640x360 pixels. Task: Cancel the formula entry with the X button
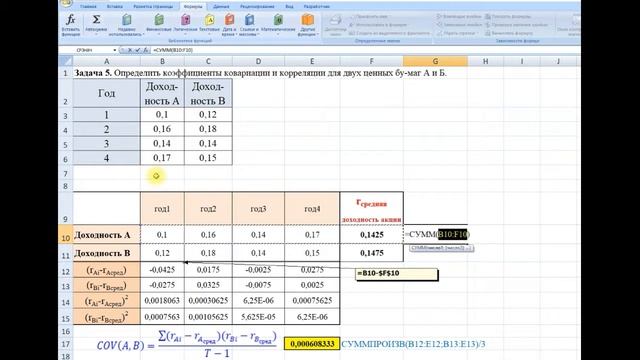click(x=130, y=50)
